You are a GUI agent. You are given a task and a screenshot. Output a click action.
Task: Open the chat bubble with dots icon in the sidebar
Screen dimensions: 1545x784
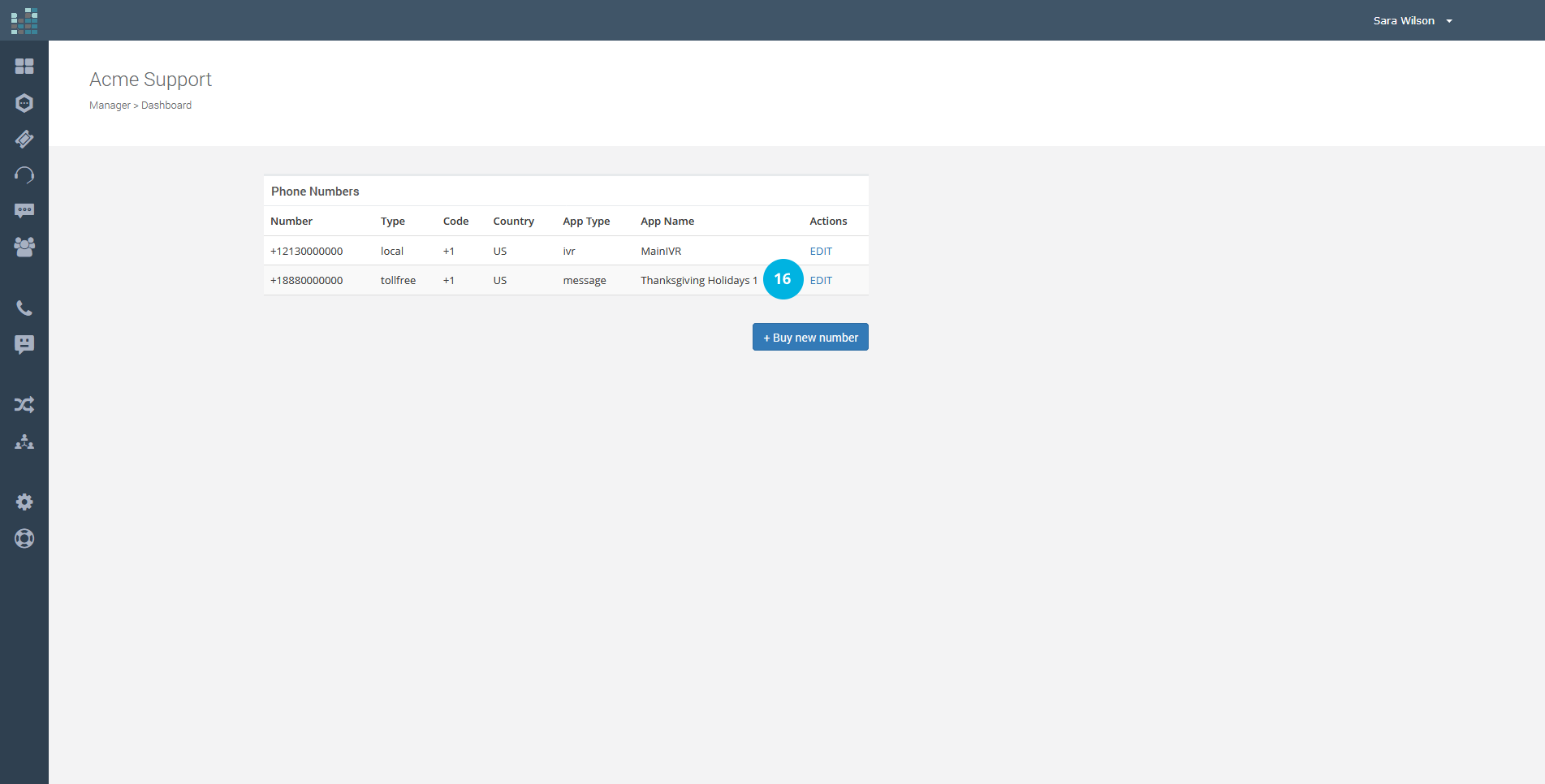pyautogui.click(x=24, y=211)
